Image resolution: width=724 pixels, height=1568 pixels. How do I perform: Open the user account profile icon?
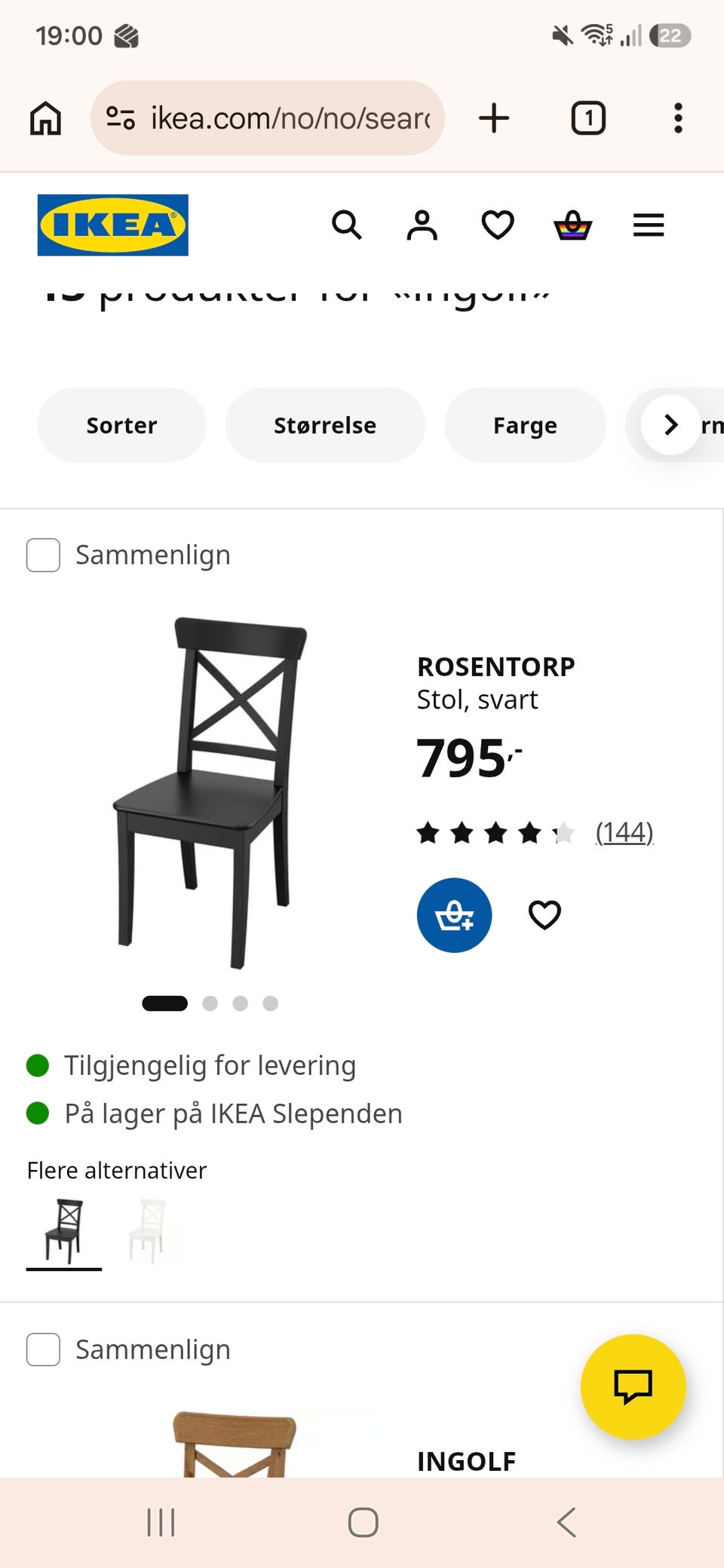point(422,225)
